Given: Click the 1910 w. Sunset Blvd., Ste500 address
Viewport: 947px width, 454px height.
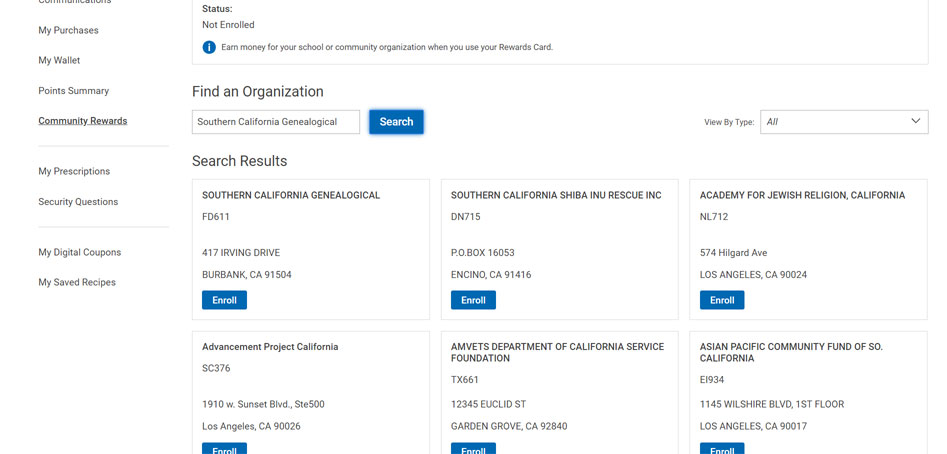Looking at the screenshot, I should (263, 404).
